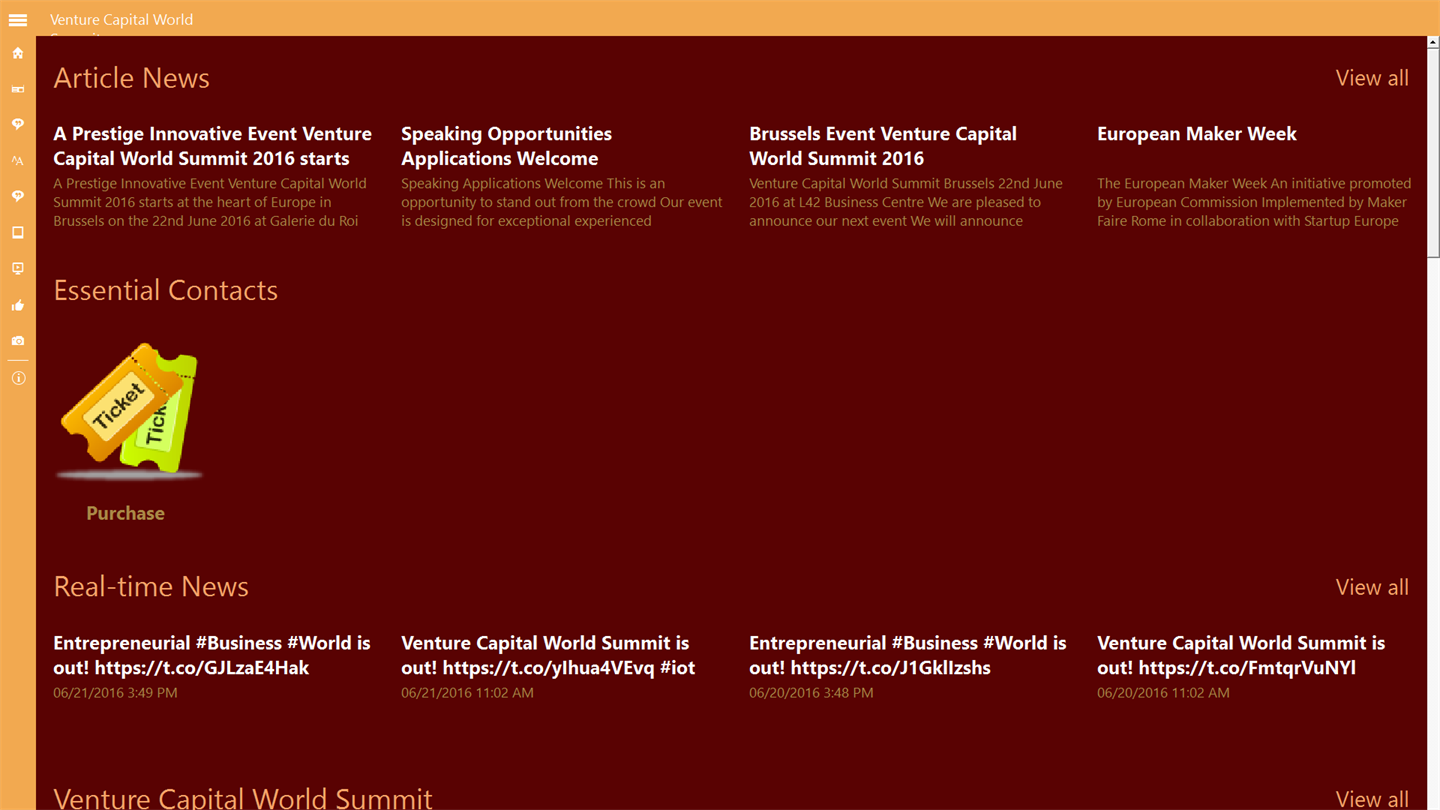Open tweet with link t.co/GJLzaE4Hak

pos(212,655)
